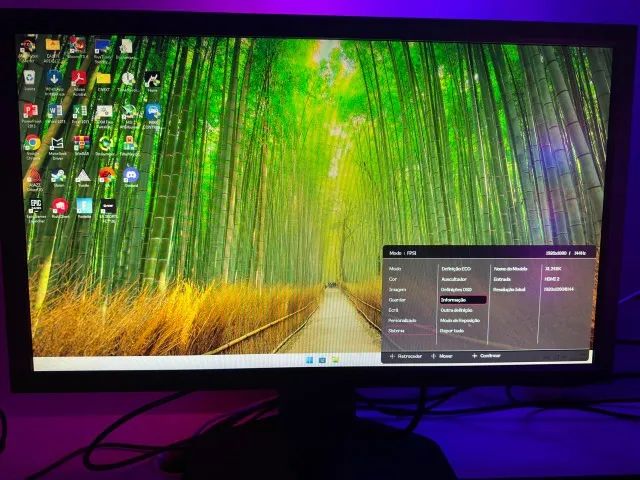Open the red round icon beside Epic Games
The height and width of the screenshot is (480, 640).
click(x=60, y=208)
